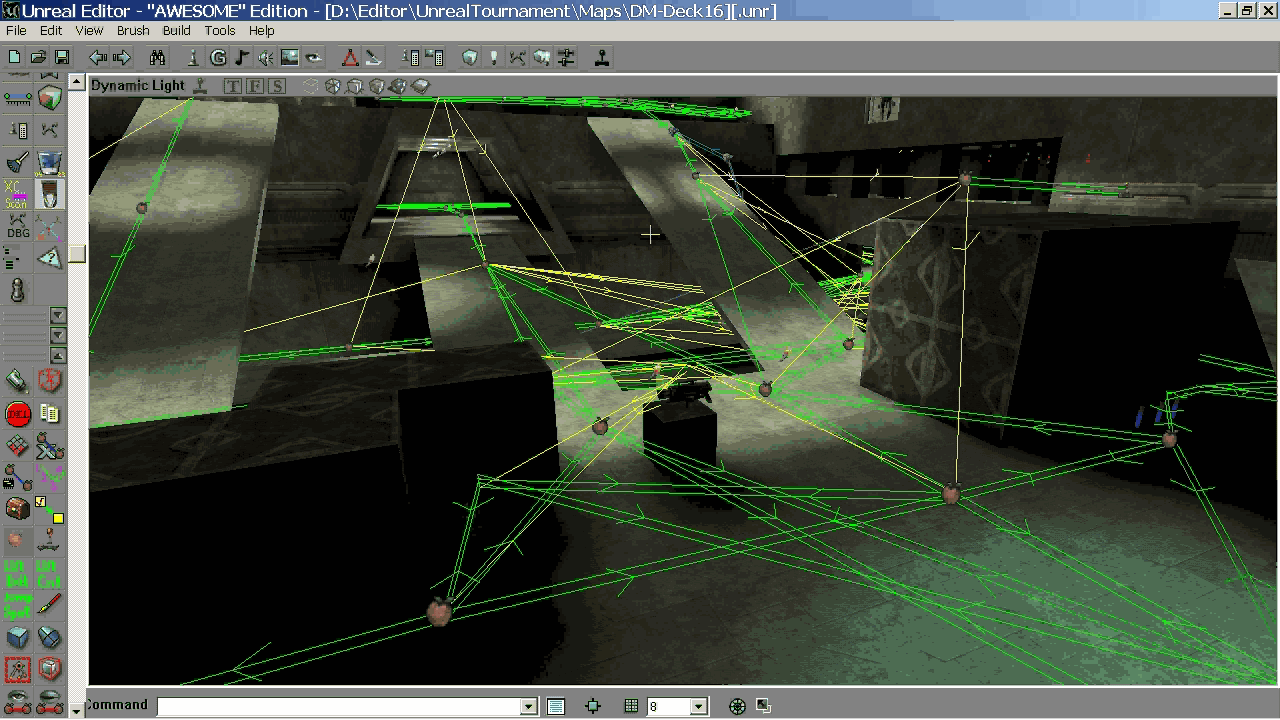Expand the Command history dropdown arrow
The image size is (1280, 720).
529,707
